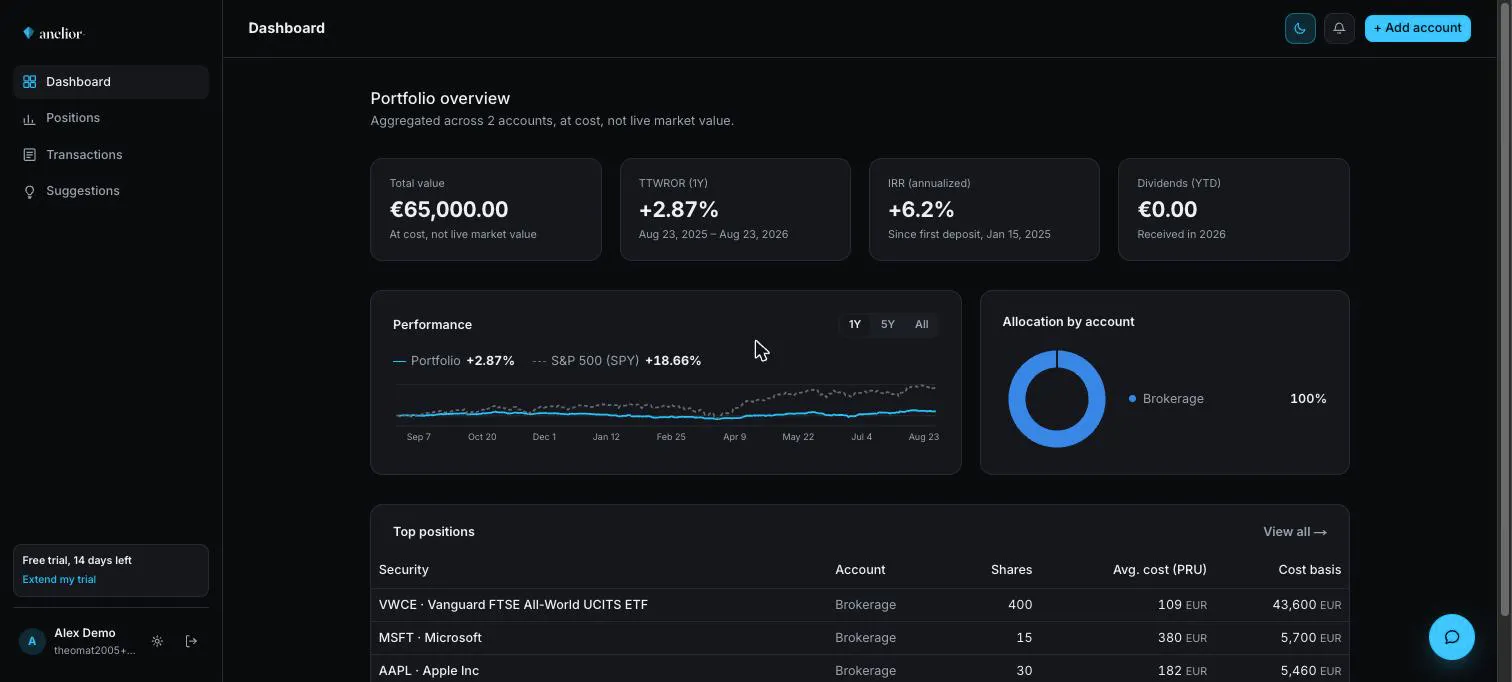Viewport: 1512px width, 682px height.
Task: Switch performance range to All
Action: coord(922,324)
